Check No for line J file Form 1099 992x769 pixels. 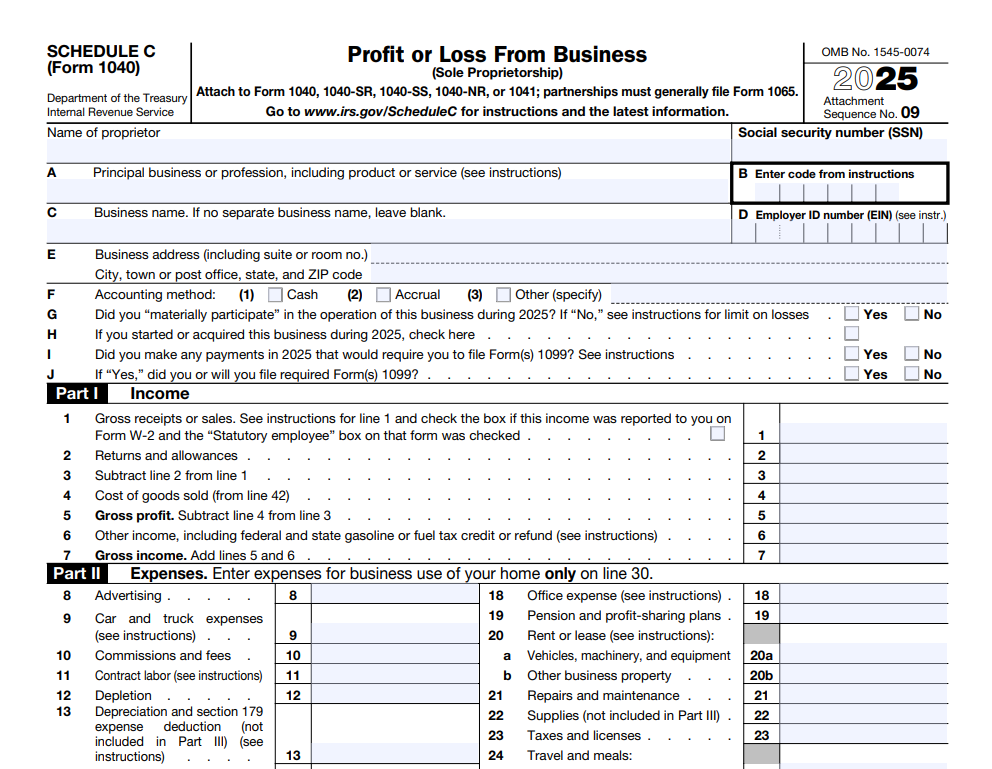pyautogui.click(x=912, y=374)
